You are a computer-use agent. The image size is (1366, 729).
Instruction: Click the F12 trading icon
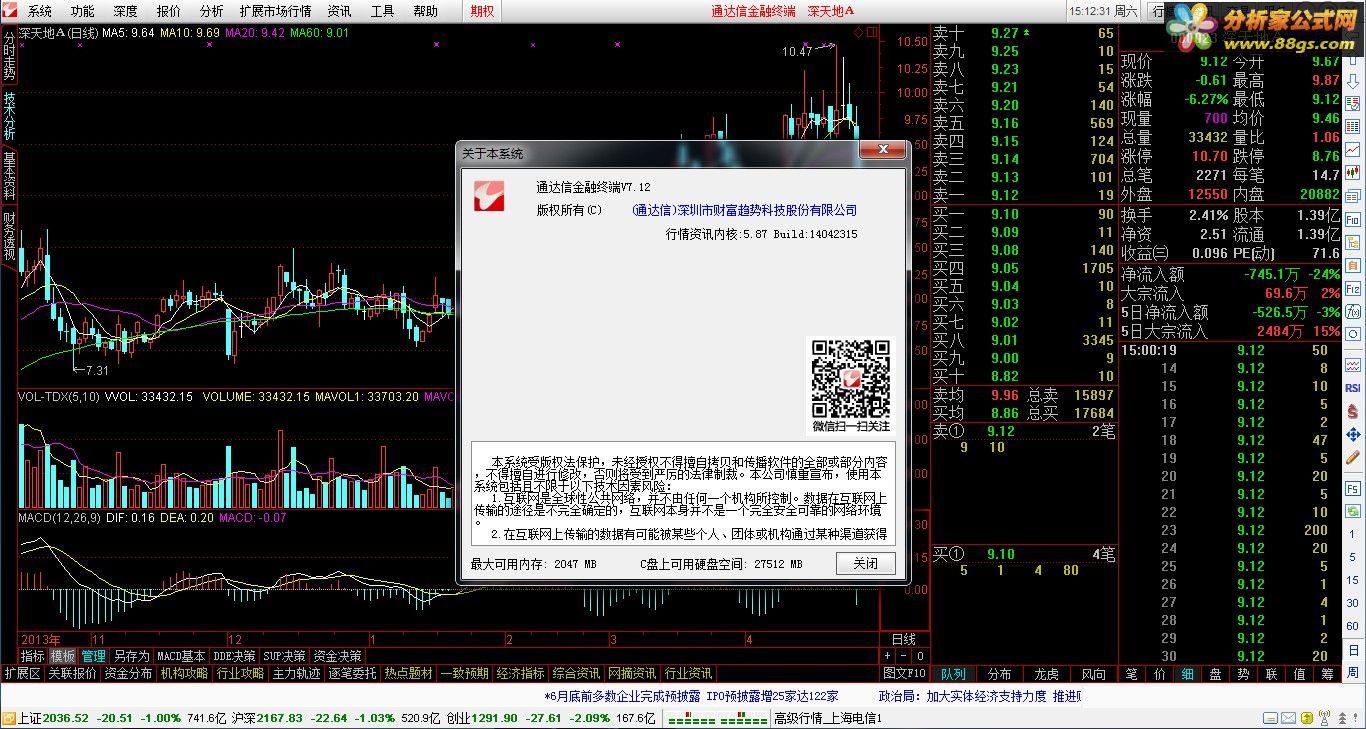[x=1353, y=288]
